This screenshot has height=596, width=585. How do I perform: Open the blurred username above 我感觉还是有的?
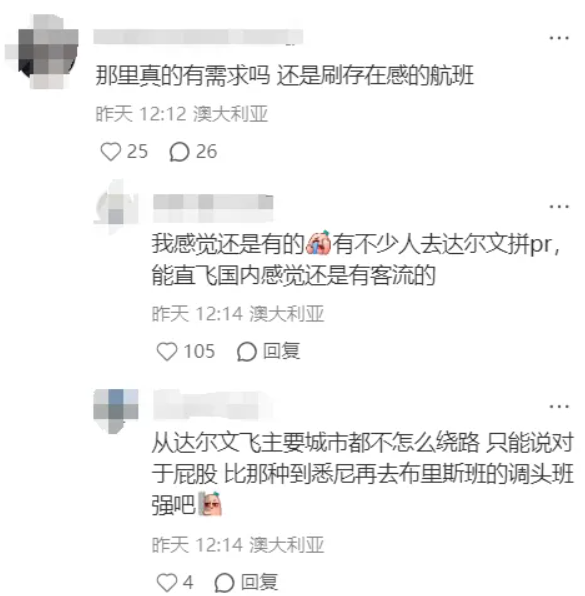coord(213,208)
